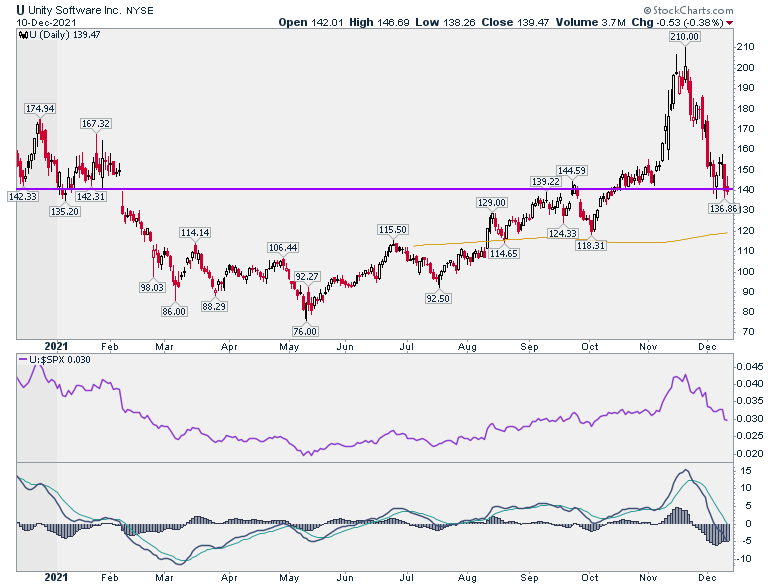Click the 114.65 price label
The image size is (780, 586).
(503, 254)
